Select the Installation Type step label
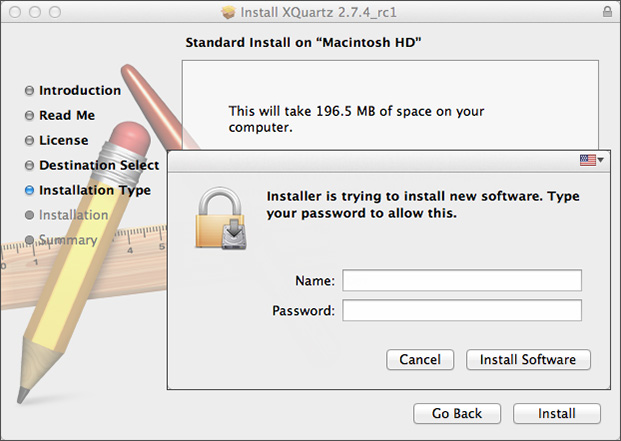This screenshot has height=441, width=621. pyautogui.click(x=95, y=191)
